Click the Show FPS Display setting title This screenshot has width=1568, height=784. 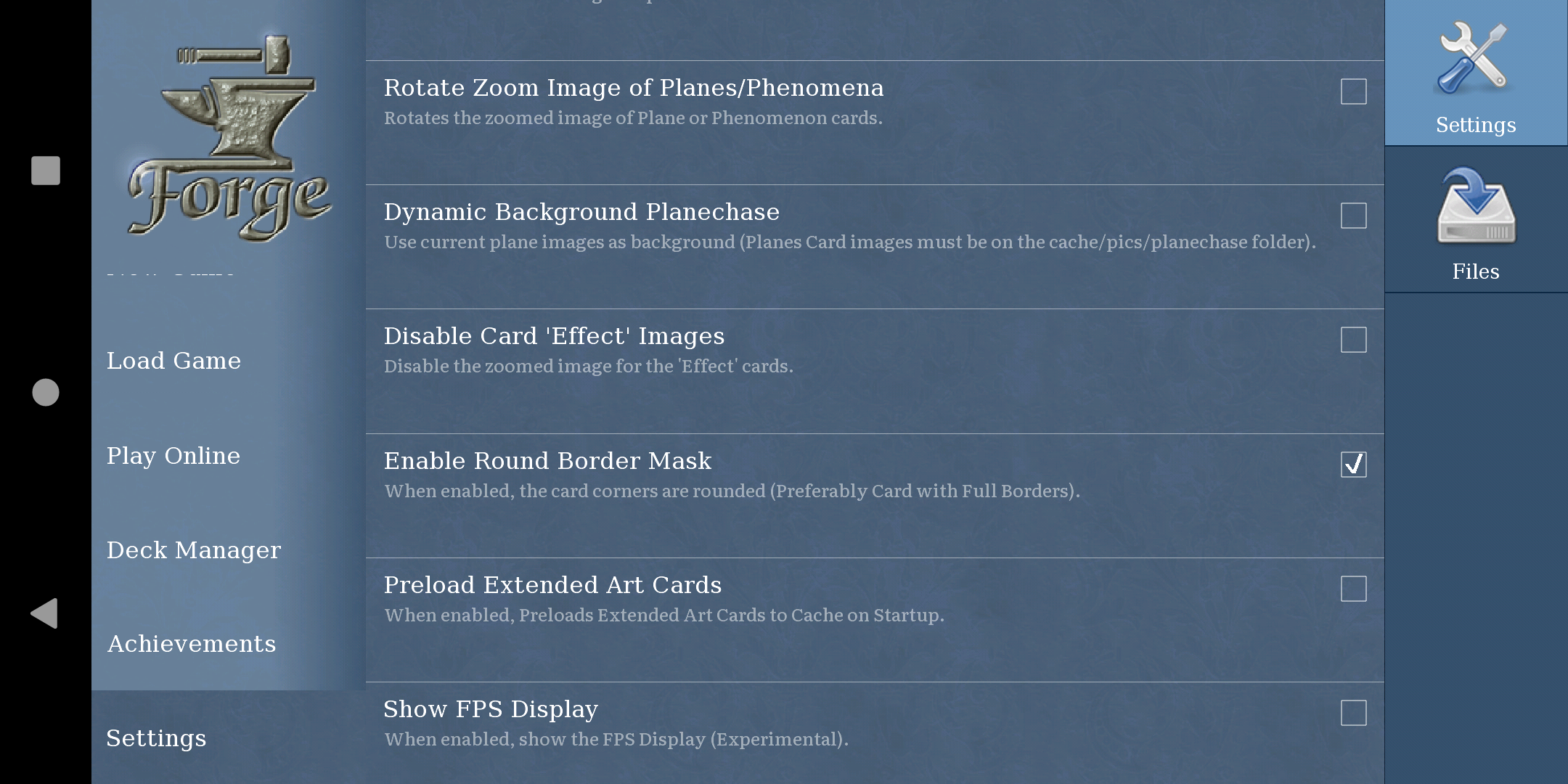(491, 709)
